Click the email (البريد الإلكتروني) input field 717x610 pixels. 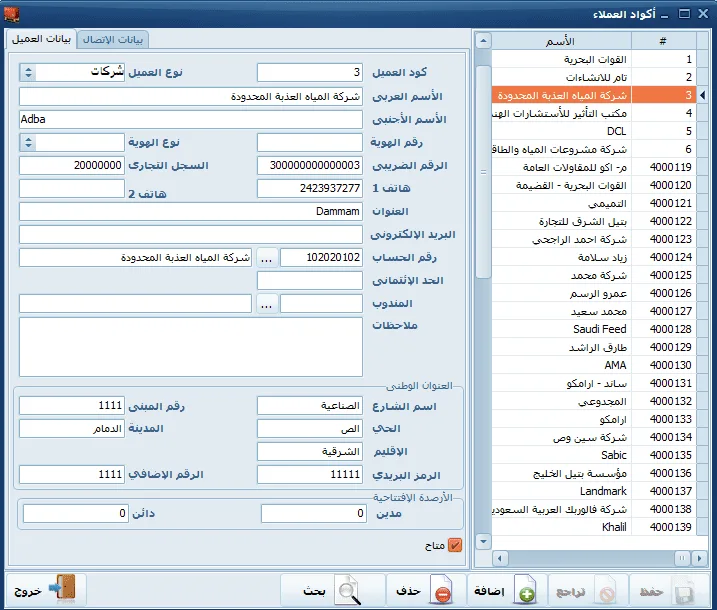(191, 235)
